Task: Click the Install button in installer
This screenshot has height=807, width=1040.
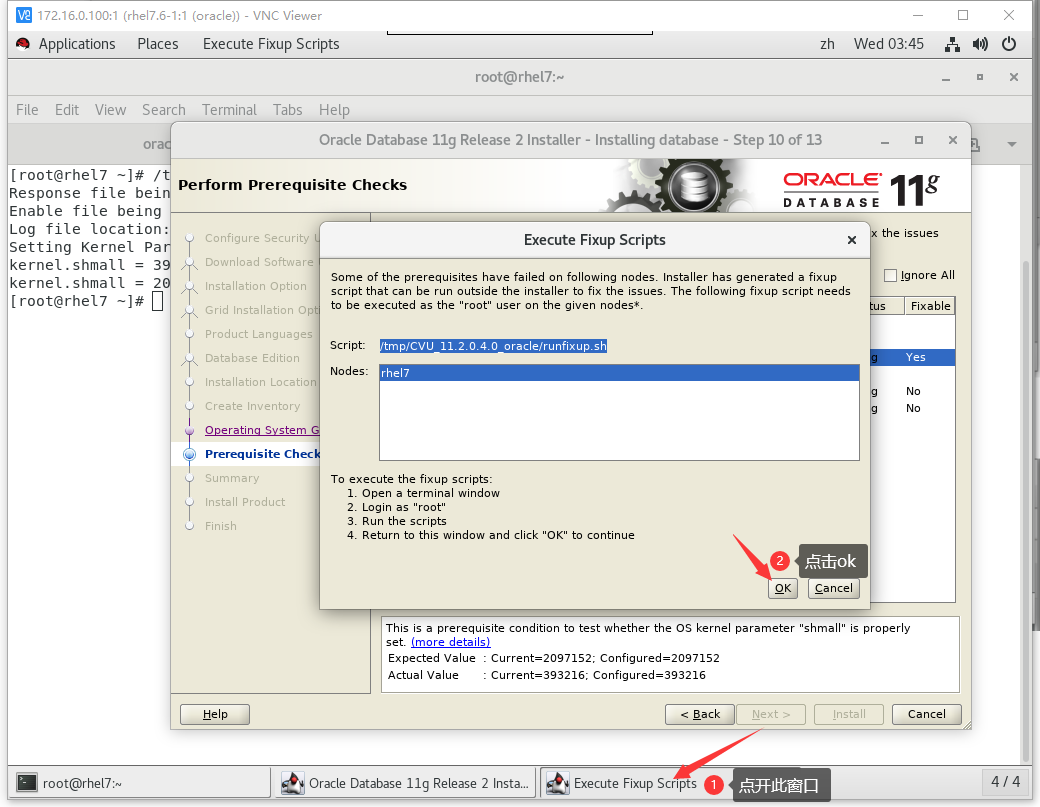Action: [x=849, y=714]
